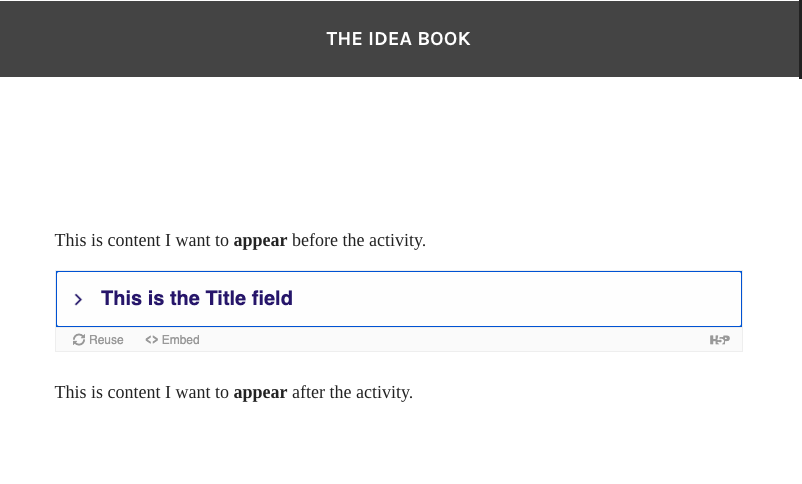
Task: Click the 'This is the Title field' heading
Action: 197,298
